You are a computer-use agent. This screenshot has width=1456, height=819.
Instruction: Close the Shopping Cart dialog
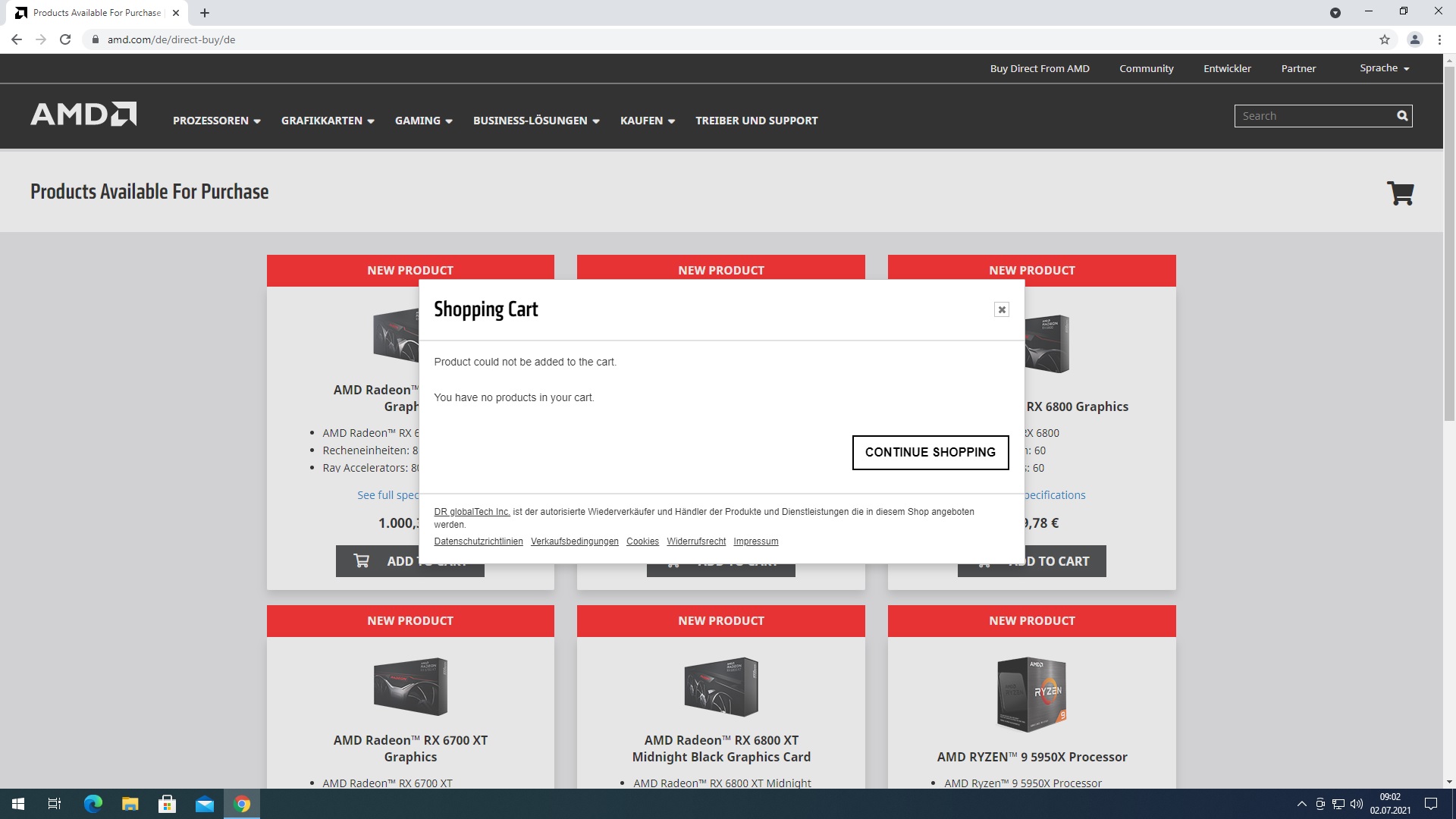point(1002,309)
